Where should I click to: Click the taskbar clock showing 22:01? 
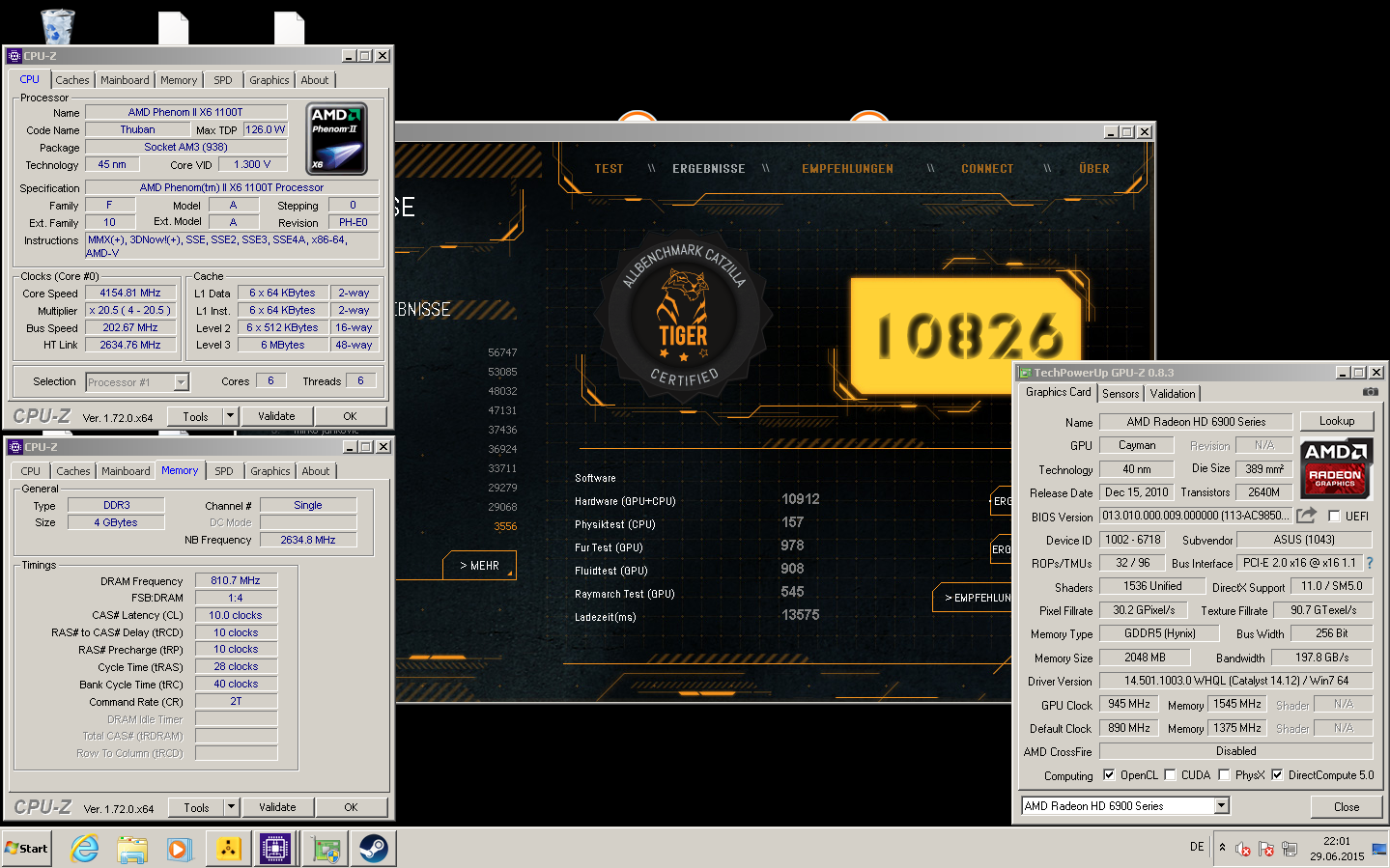(1337, 849)
